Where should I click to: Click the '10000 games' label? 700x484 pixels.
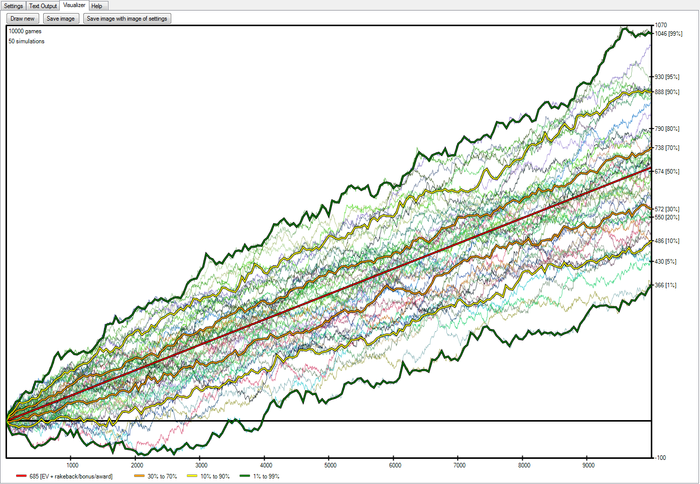pos(25,31)
